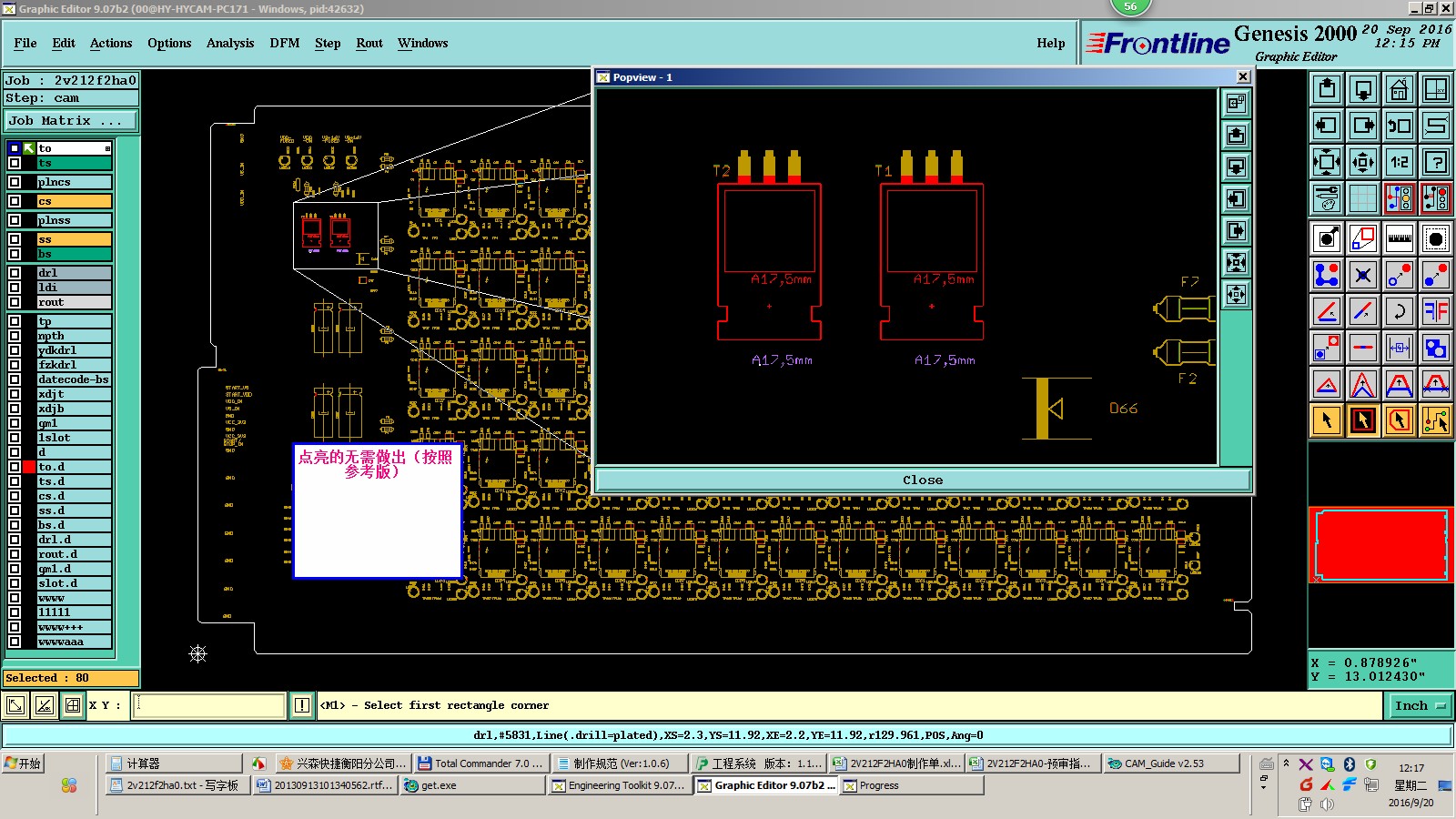Viewport: 1456px width, 819px height.
Task: Toggle checkbox for the cs layer
Action: click(15, 201)
